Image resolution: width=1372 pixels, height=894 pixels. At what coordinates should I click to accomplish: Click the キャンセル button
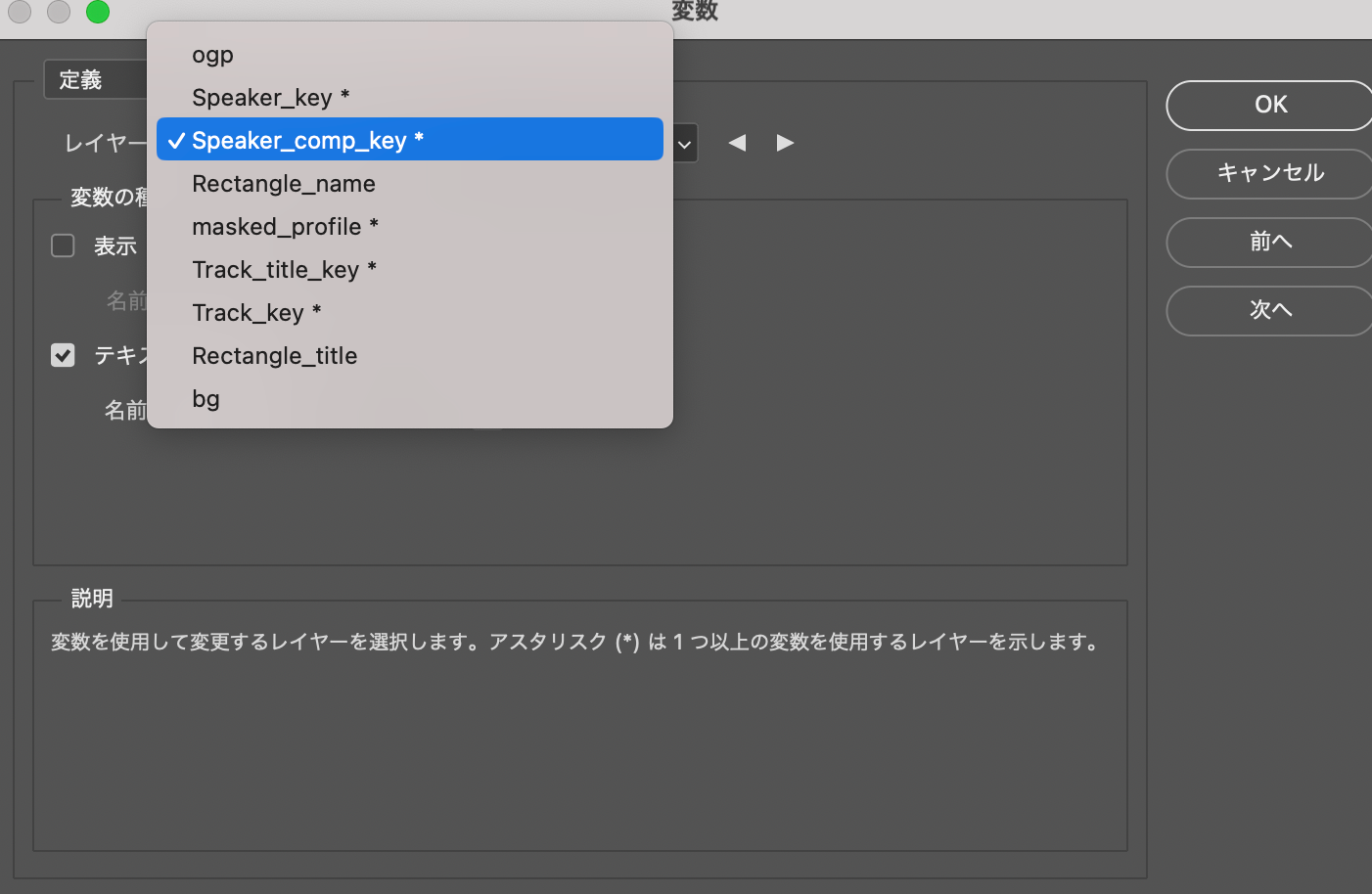(x=1270, y=173)
